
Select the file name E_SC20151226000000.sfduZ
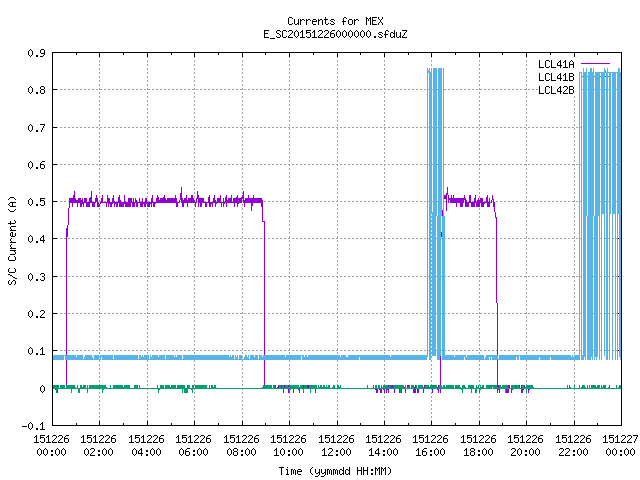click(335, 34)
